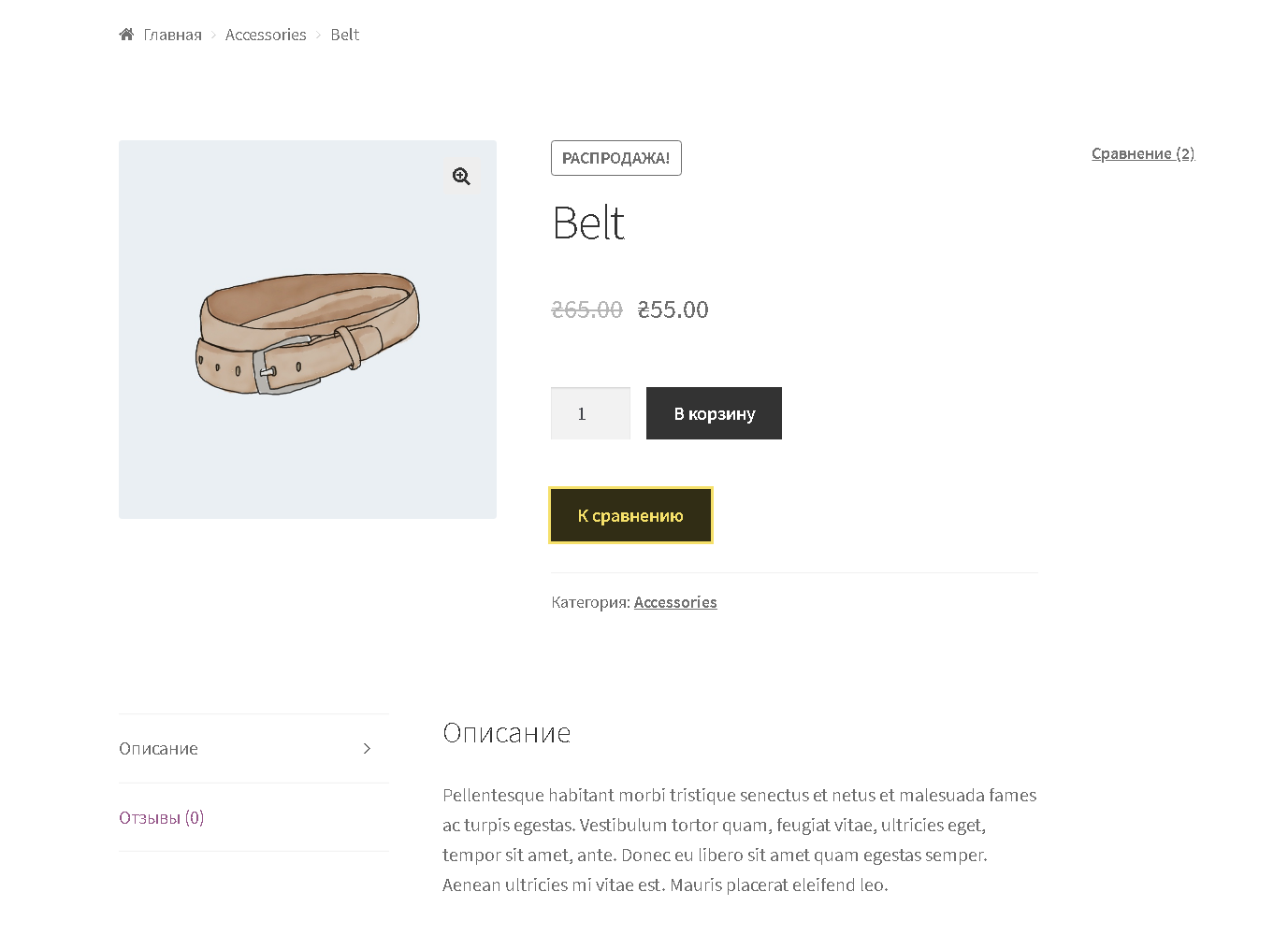Click the Pellentesque description paragraph

tap(740, 840)
